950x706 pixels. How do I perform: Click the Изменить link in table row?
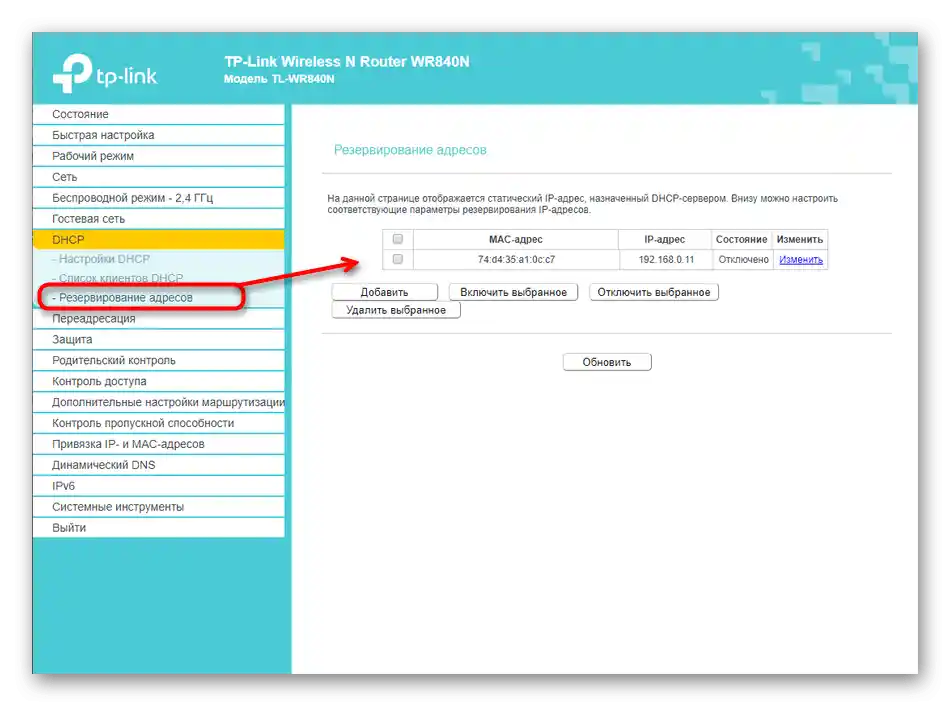[801, 259]
